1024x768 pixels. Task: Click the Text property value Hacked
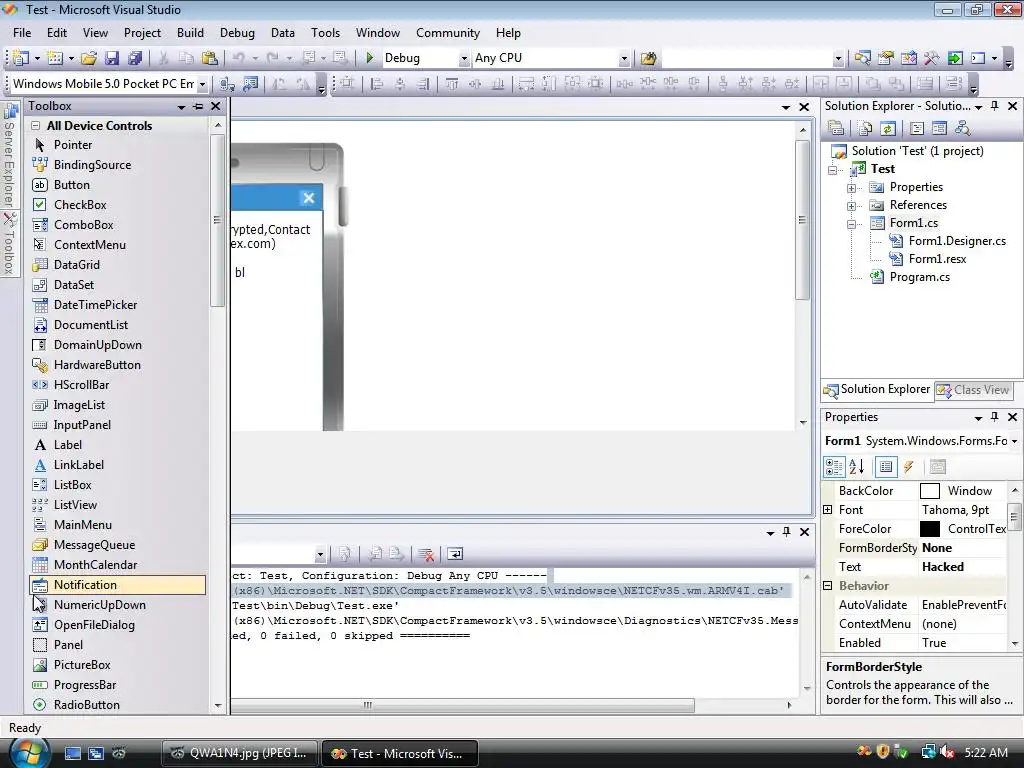pos(943,567)
